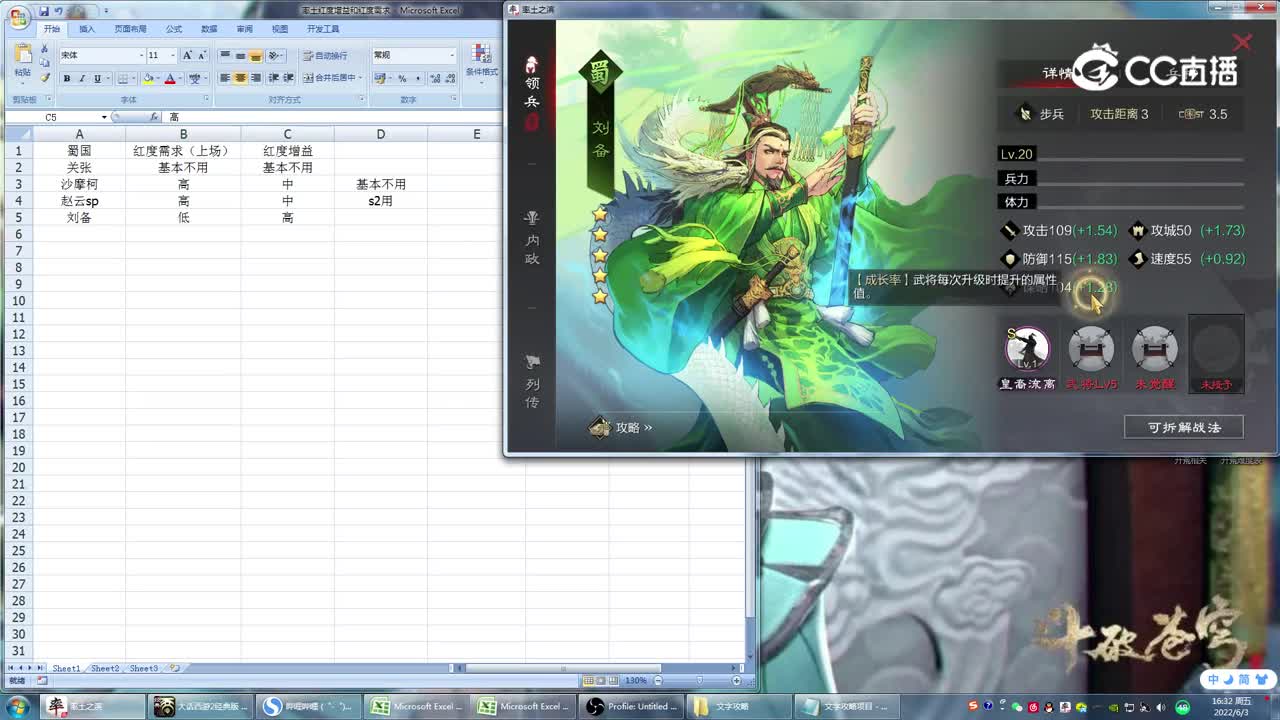Select the Format Painter brush
Image resolution: width=1280 pixels, height=720 pixels.
44,77
